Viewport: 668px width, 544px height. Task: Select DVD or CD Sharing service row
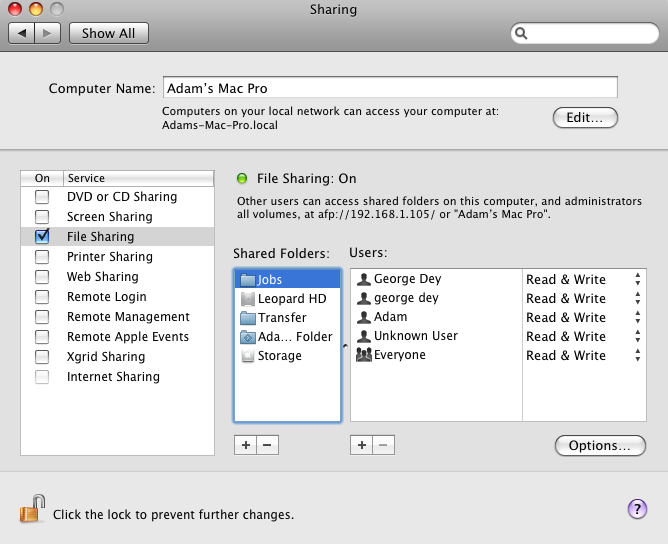(117, 197)
